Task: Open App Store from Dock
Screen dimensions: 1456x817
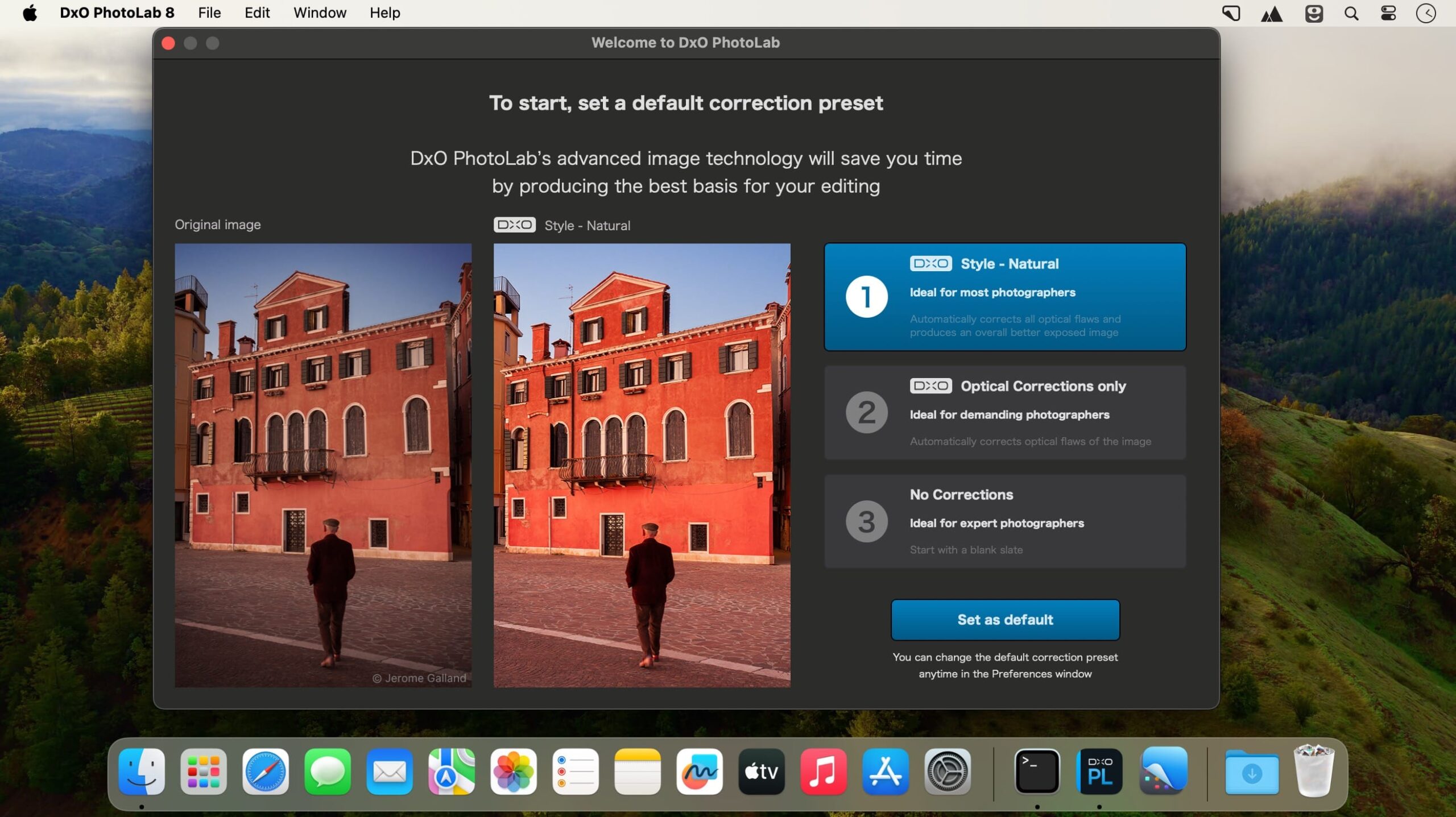Action: pos(886,772)
